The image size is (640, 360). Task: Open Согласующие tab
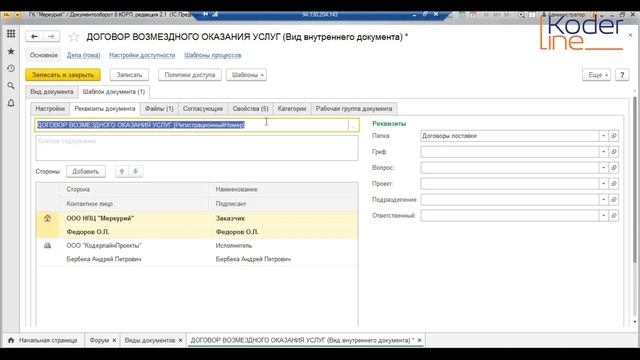pos(203,109)
